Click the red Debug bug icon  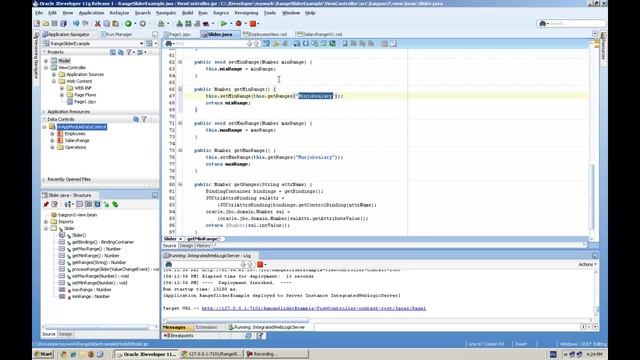coord(239,24)
